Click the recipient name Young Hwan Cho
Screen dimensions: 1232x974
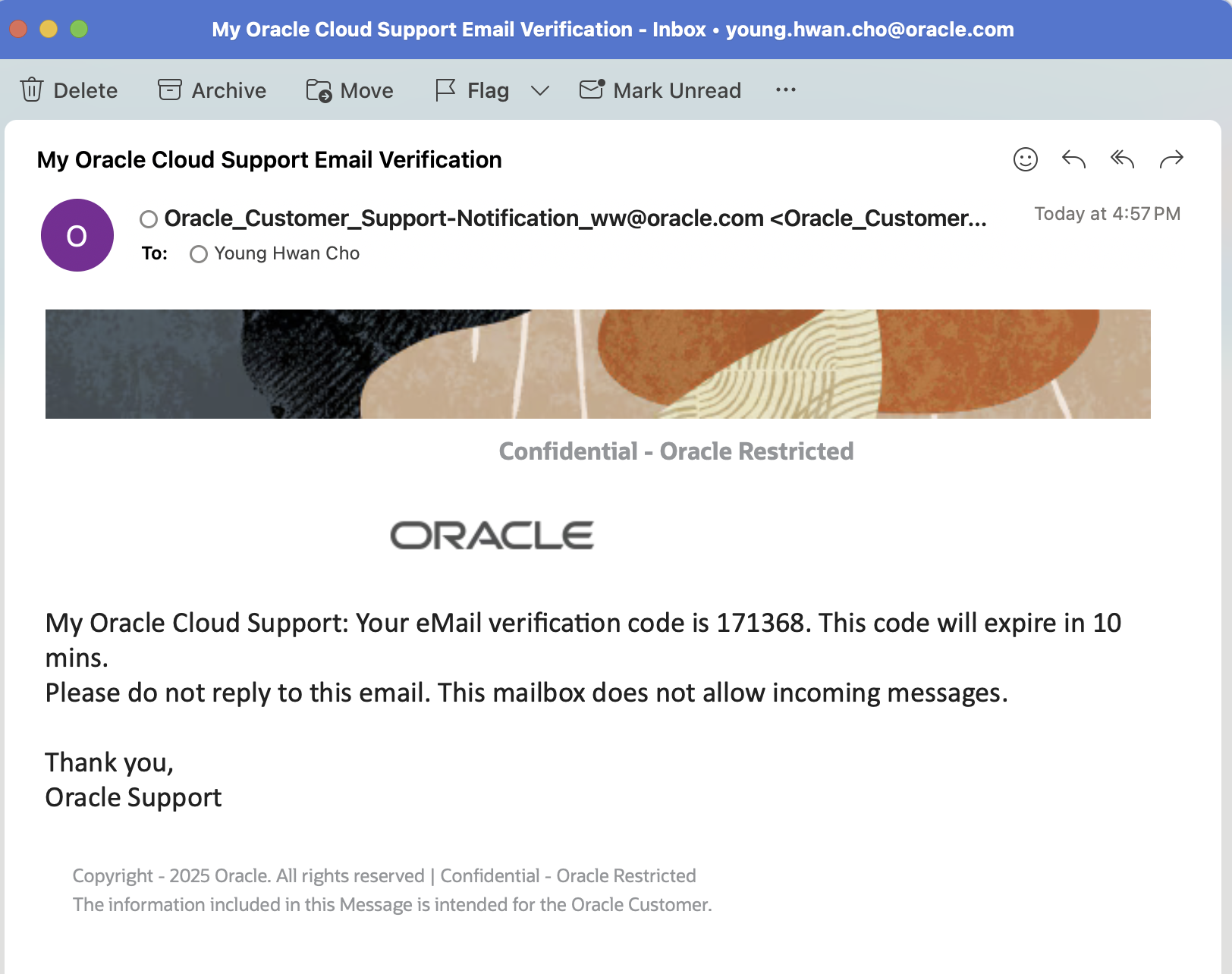point(287,253)
